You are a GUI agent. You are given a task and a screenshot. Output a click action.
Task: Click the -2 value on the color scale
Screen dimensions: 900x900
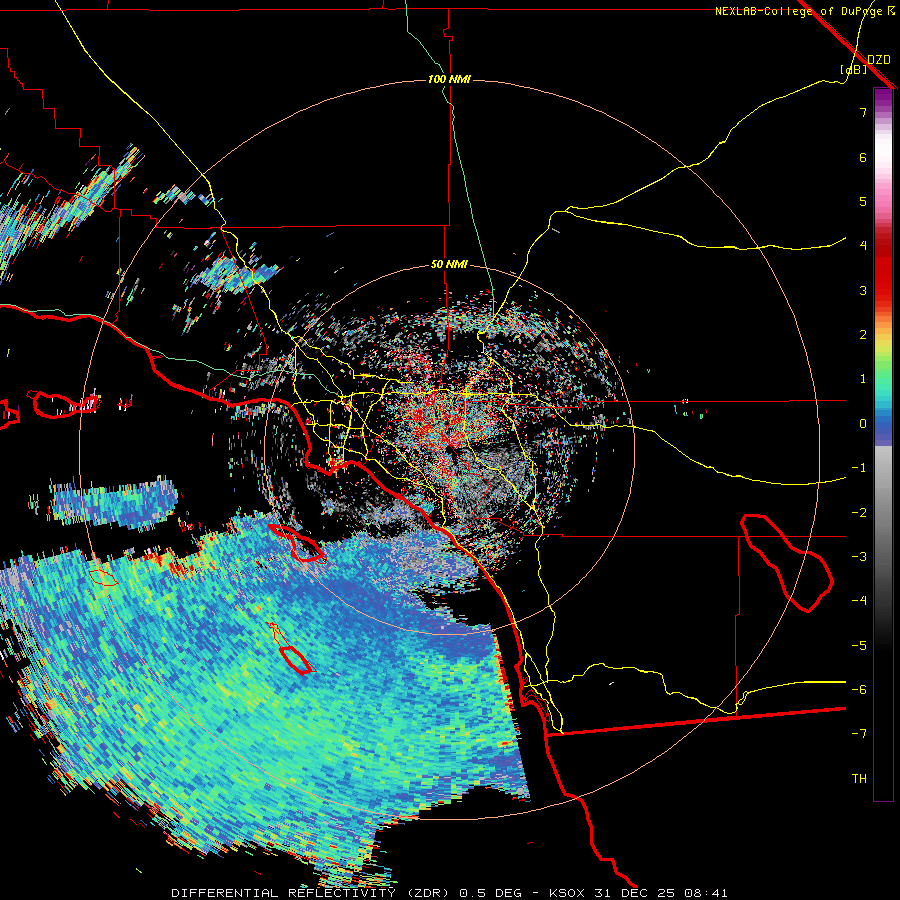859,513
